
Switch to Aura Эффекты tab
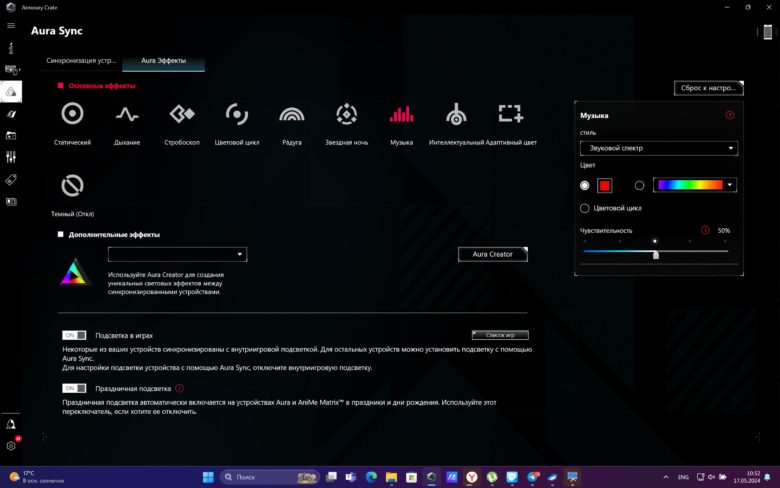[163, 61]
